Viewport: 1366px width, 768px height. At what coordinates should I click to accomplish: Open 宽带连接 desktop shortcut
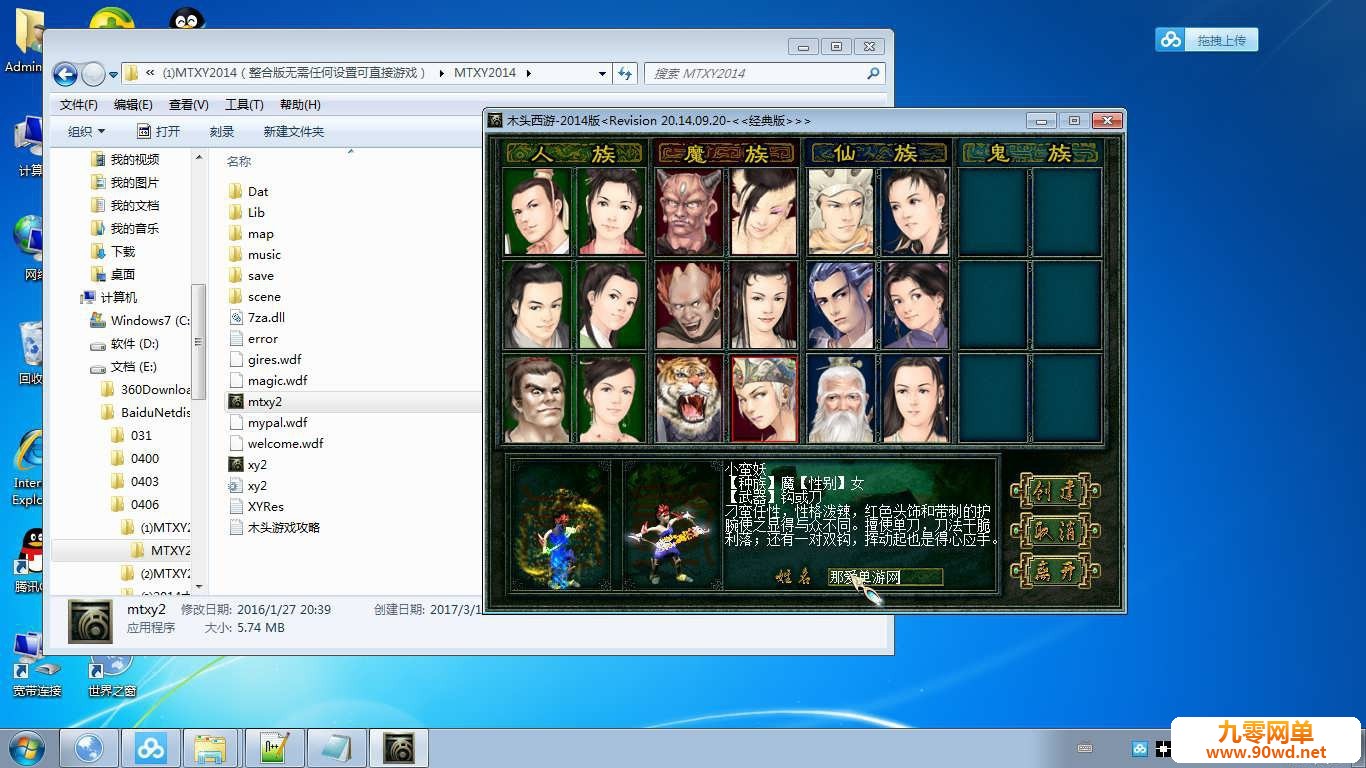coord(36,665)
